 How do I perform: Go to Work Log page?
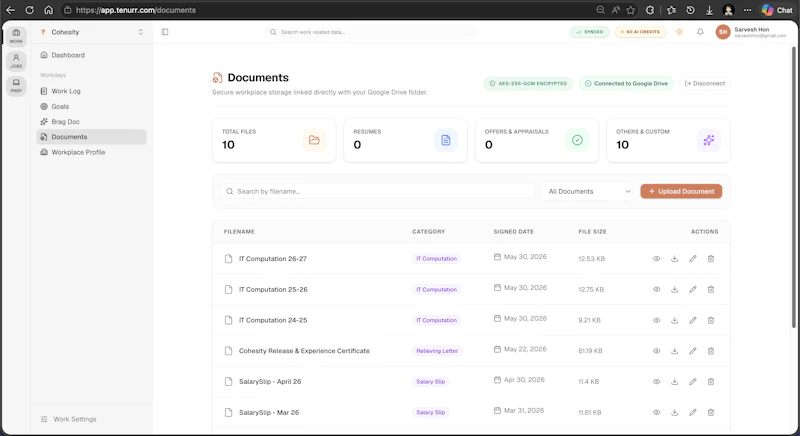tap(91, 91)
